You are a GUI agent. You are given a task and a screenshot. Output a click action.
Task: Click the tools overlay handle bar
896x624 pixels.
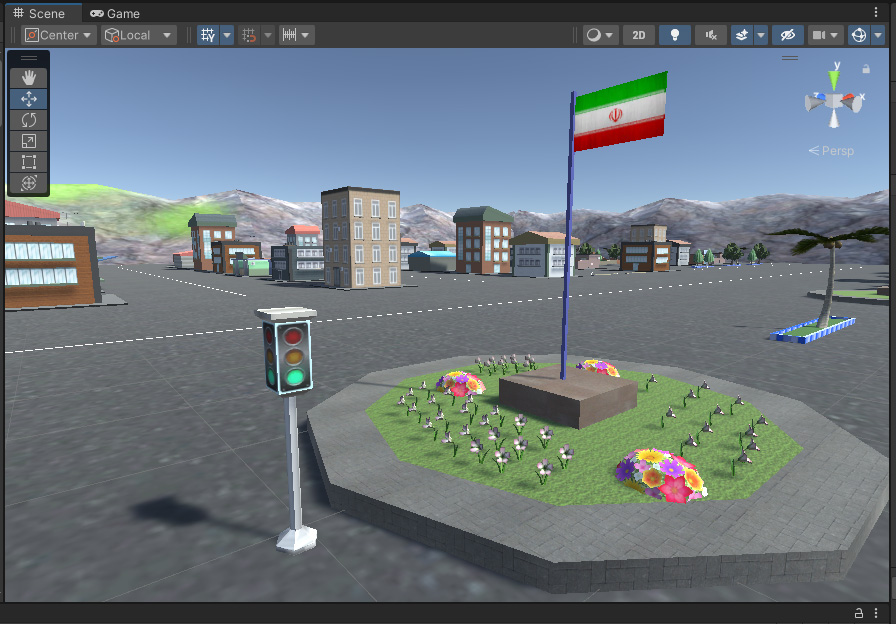pos(29,58)
